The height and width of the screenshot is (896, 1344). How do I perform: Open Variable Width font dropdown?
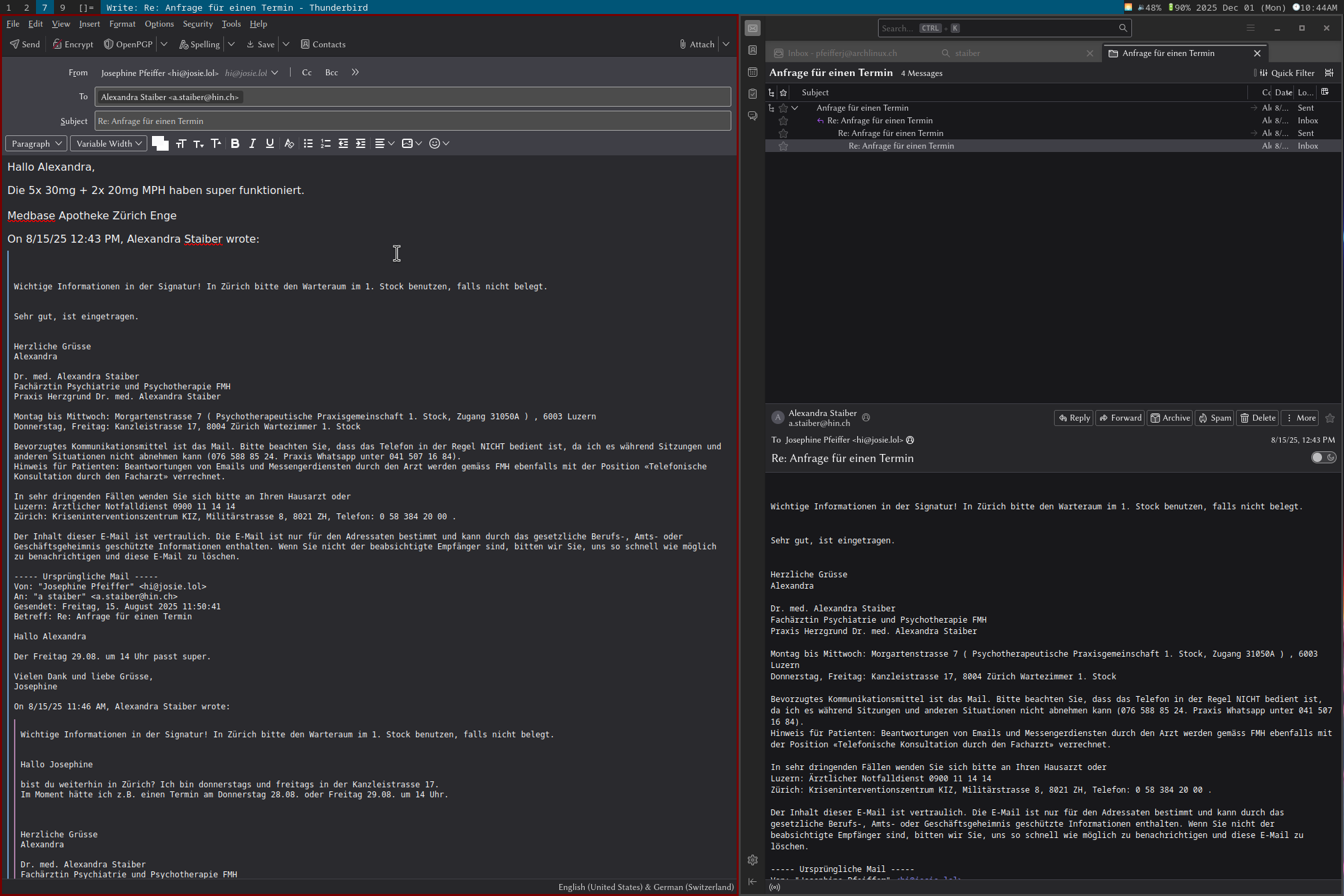click(x=109, y=143)
